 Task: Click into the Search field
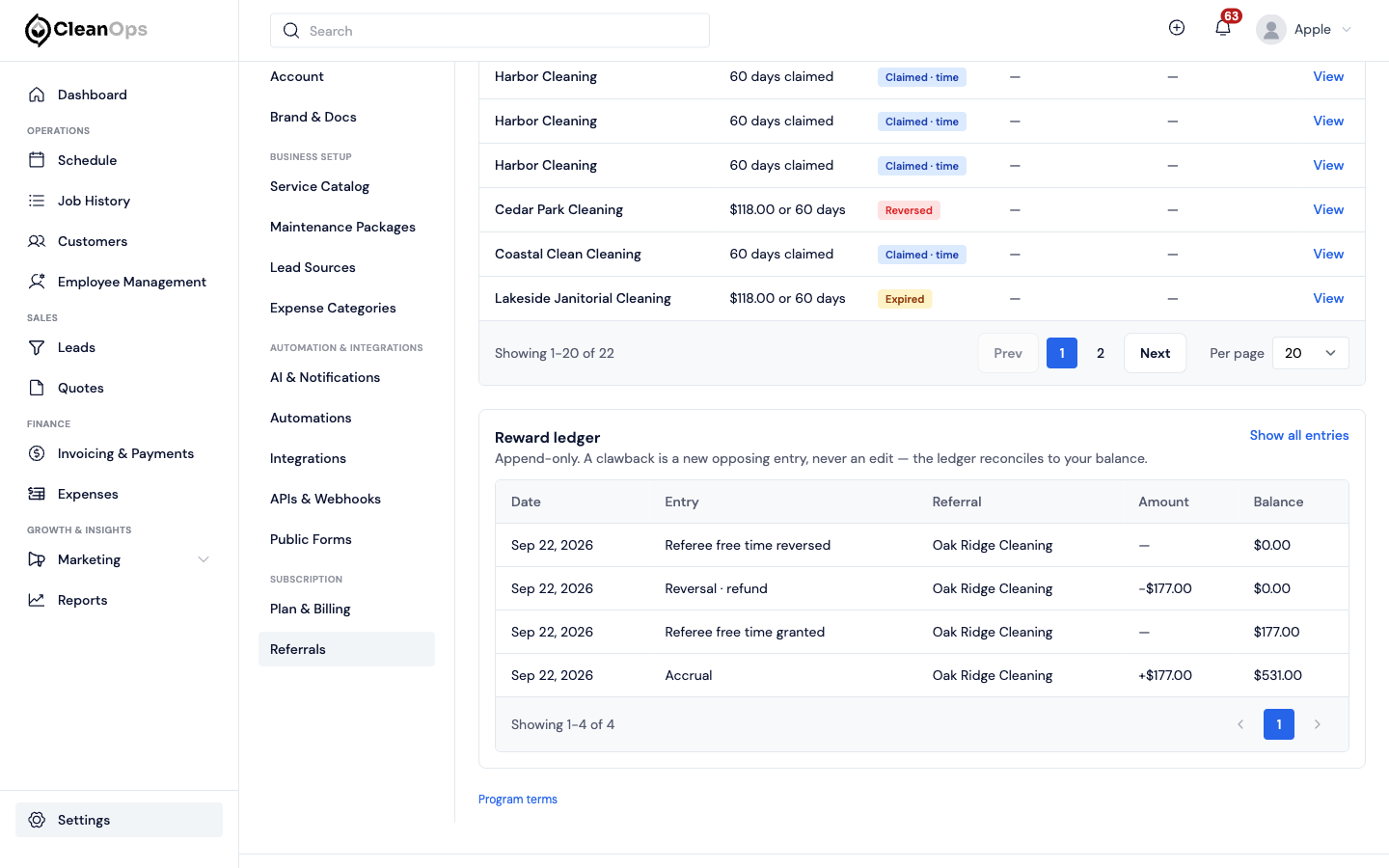point(490,31)
